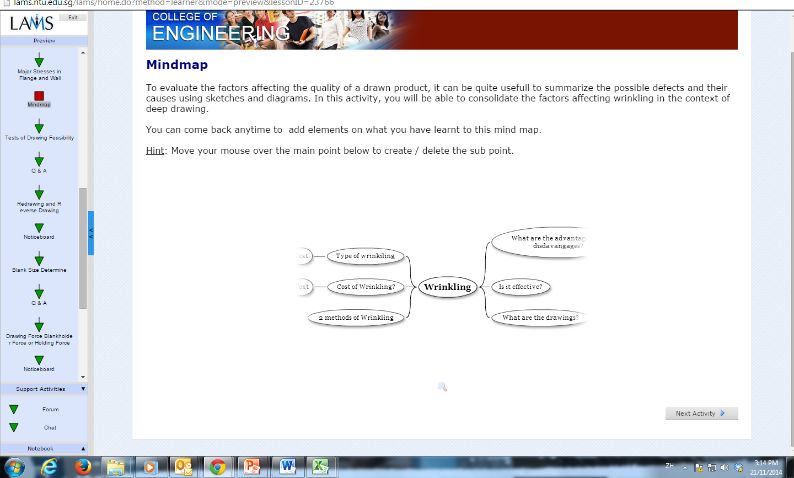Open Outlook from the taskbar
Viewport: 794px width, 478px height.
coord(183,467)
